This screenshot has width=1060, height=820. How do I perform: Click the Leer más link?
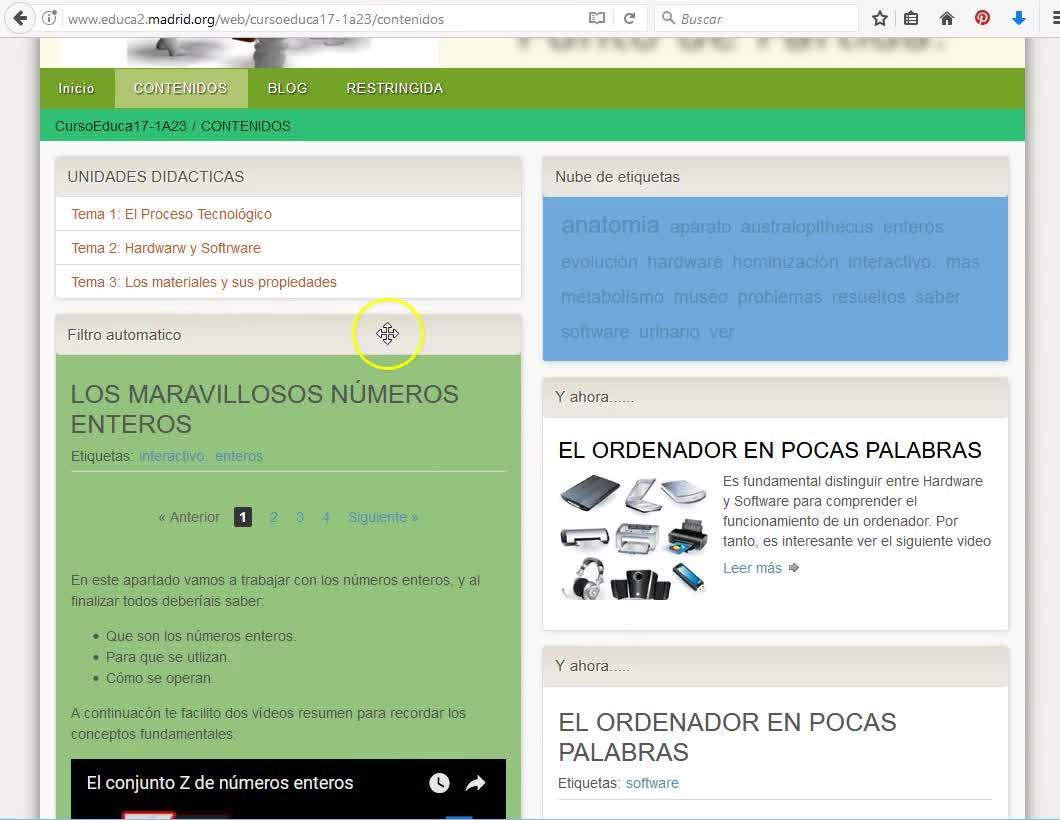pyautogui.click(x=752, y=568)
